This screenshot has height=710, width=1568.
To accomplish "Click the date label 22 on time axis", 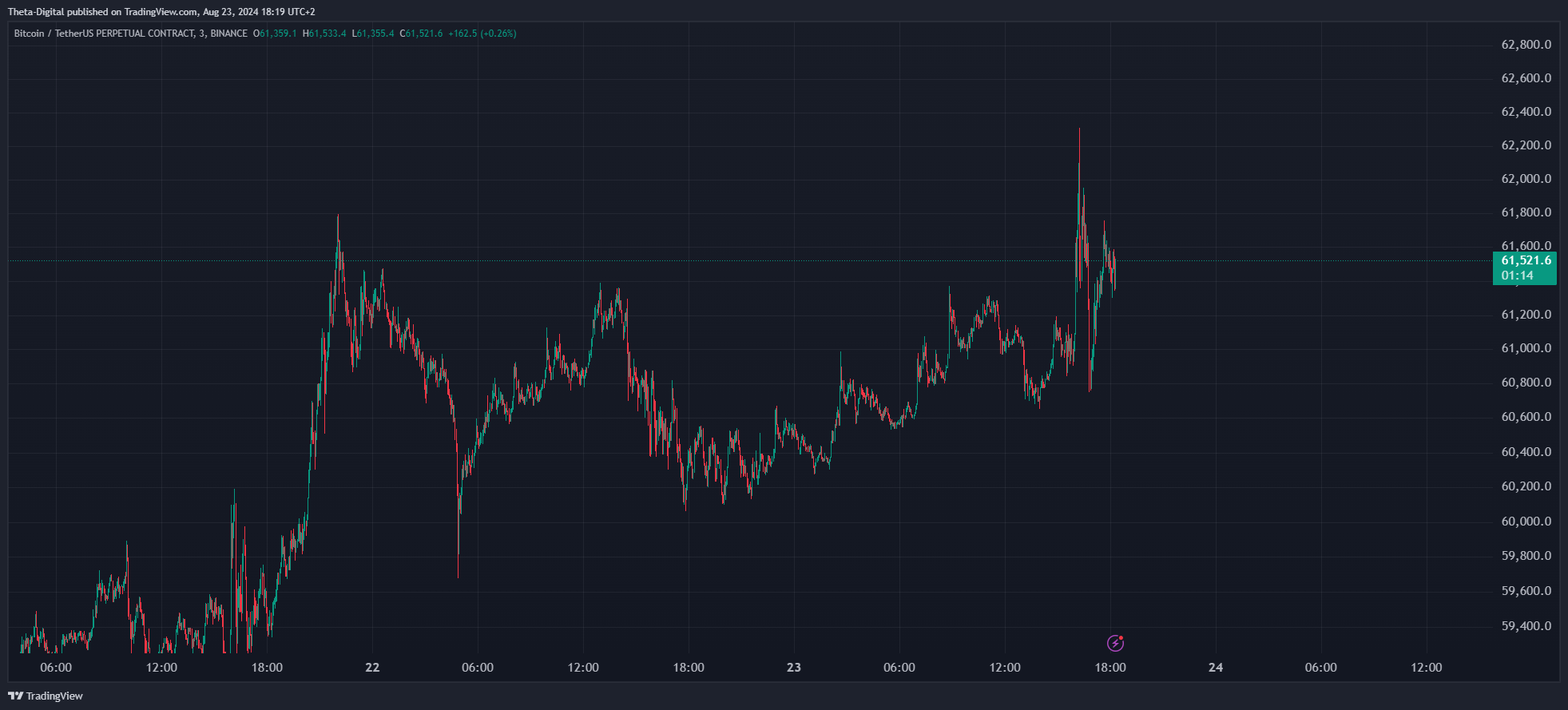I will (x=372, y=668).
